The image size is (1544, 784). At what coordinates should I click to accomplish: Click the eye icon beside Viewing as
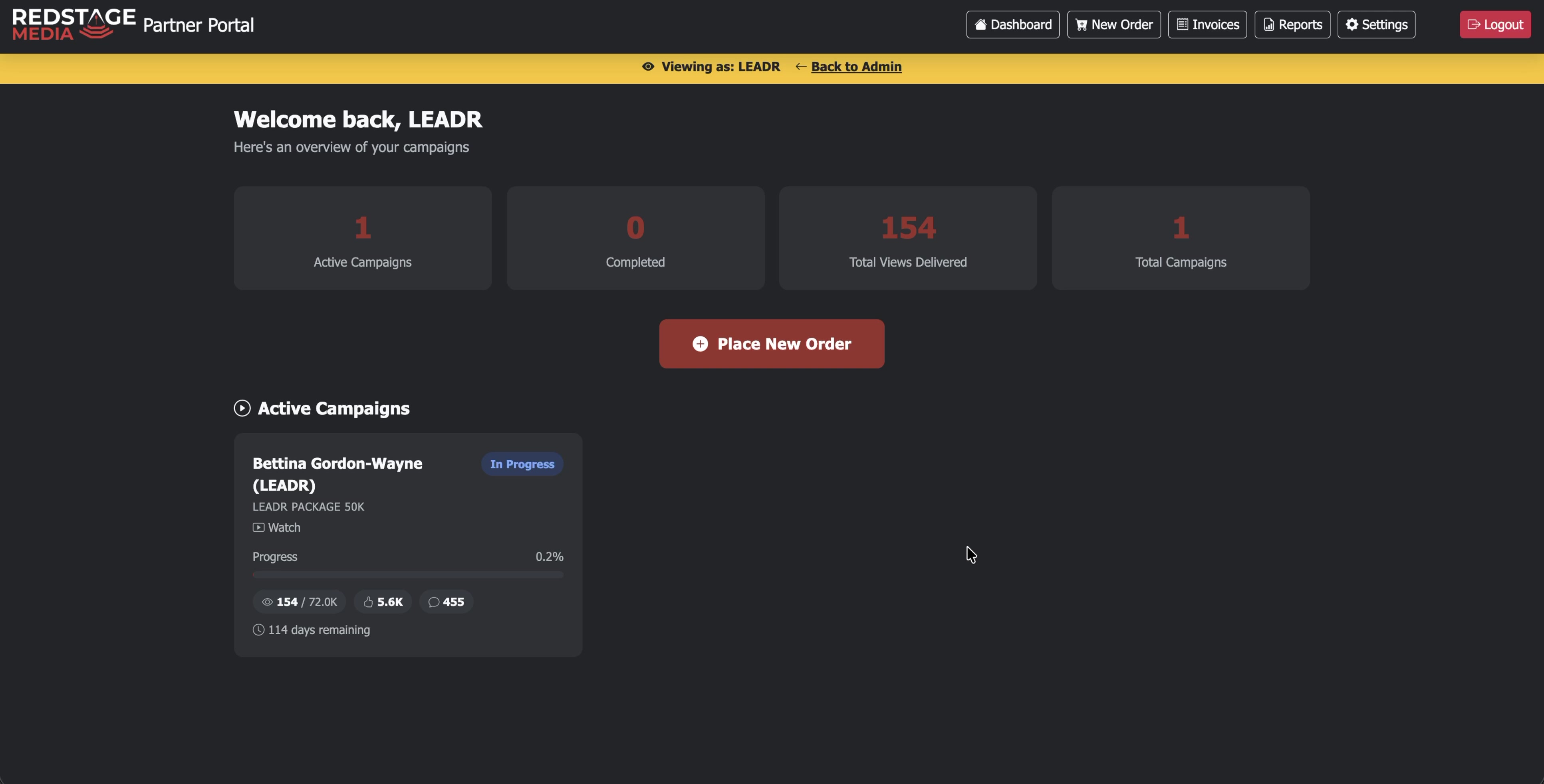(x=647, y=67)
